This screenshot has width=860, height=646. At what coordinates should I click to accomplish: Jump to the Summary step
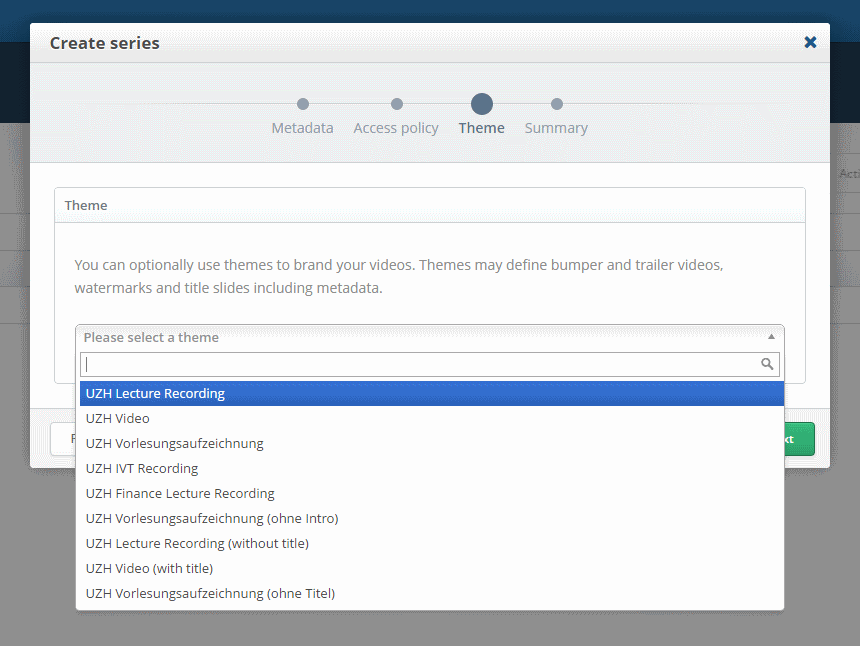tap(556, 128)
